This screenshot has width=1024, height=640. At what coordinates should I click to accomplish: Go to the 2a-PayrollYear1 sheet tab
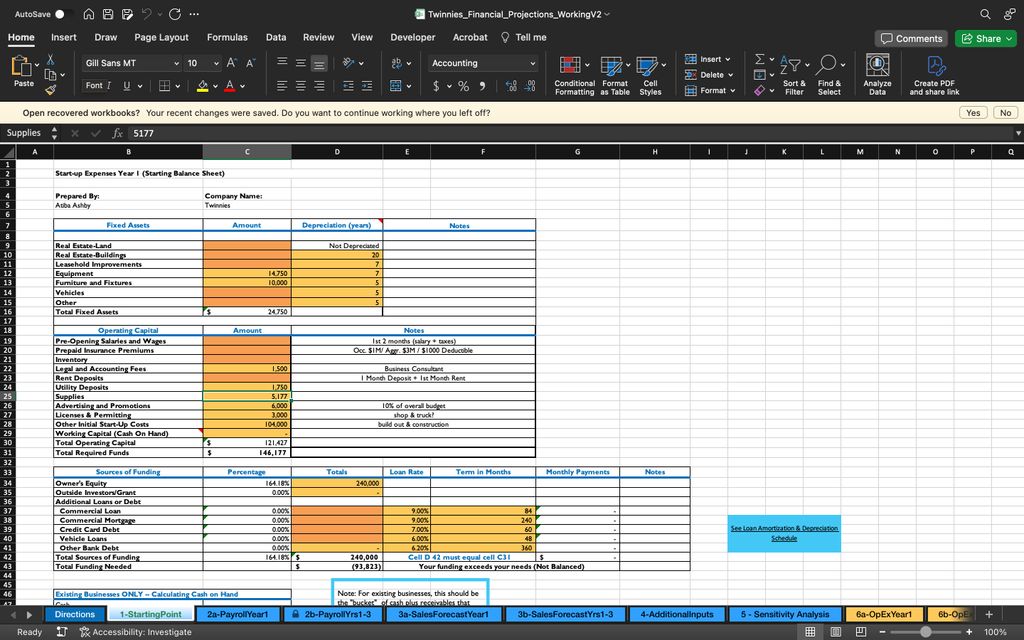click(238, 615)
